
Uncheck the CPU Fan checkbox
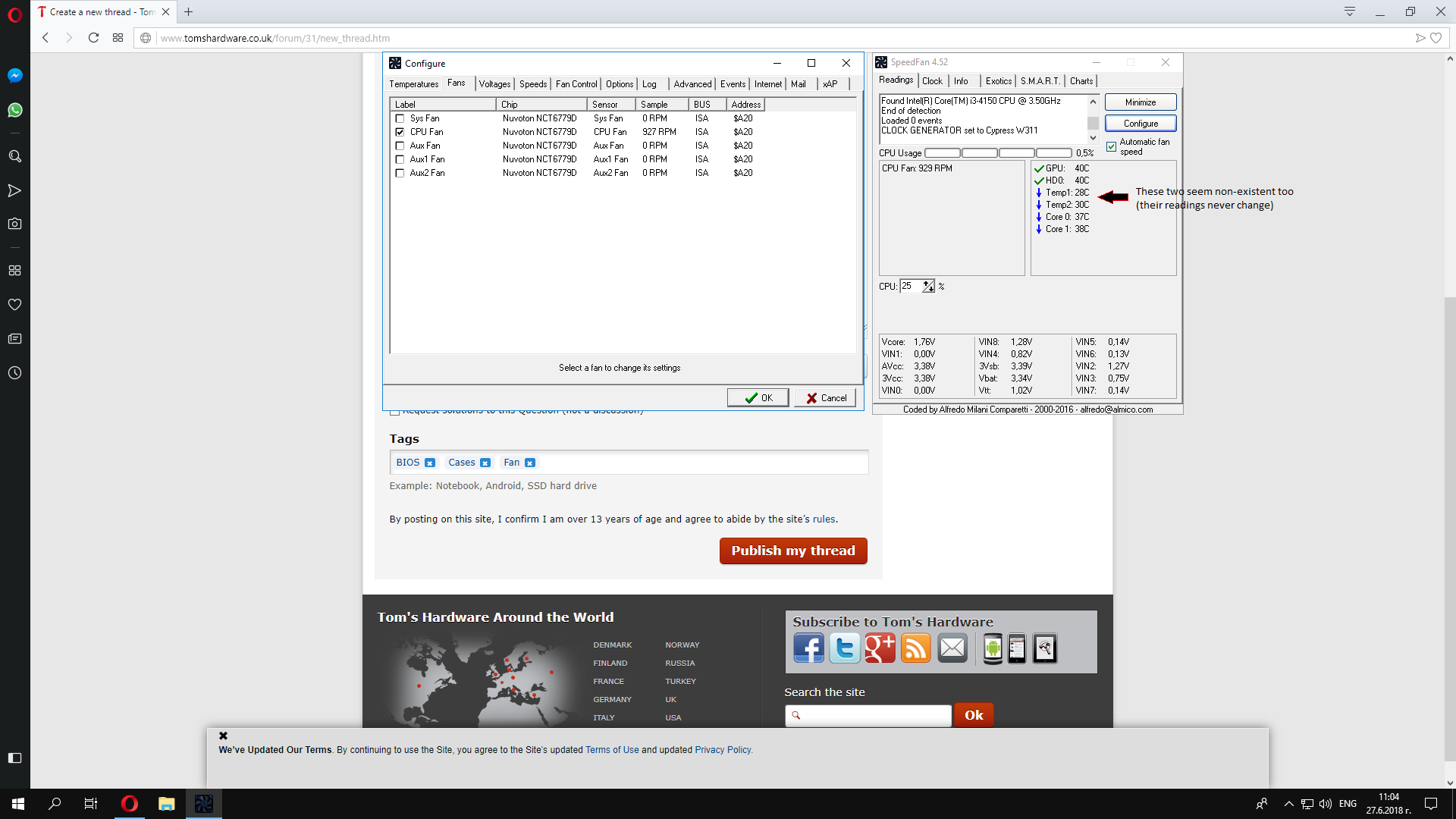tap(400, 132)
